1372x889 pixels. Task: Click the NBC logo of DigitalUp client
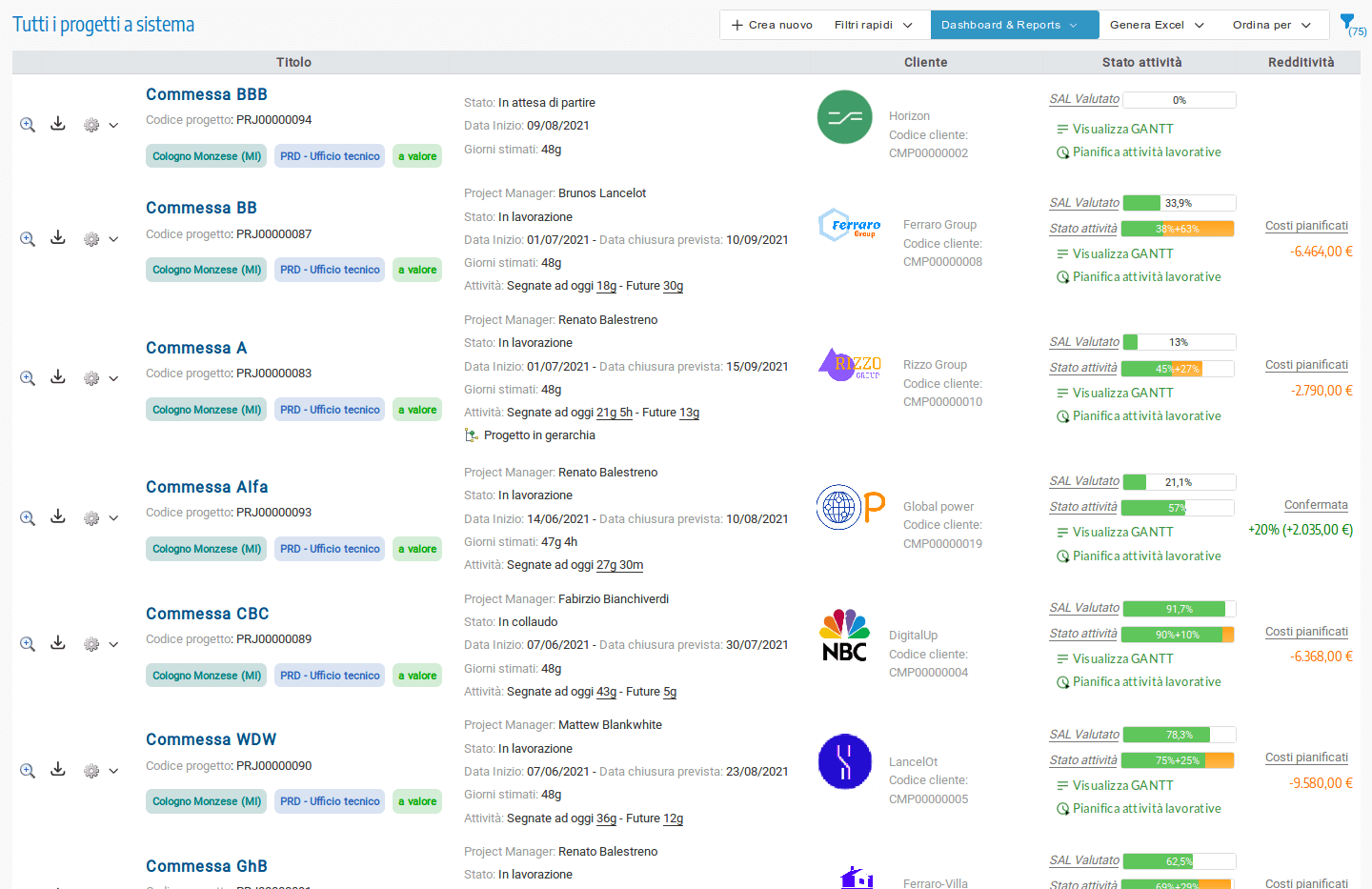tap(844, 636)
